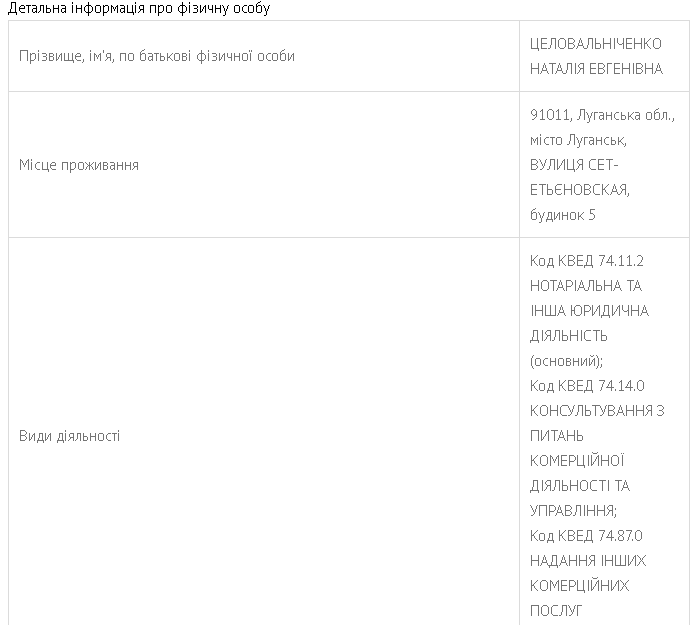This screenshot has width=699, height=625.
Task: Click the text 'місто Луганськ'
Action: pos(578,140)
